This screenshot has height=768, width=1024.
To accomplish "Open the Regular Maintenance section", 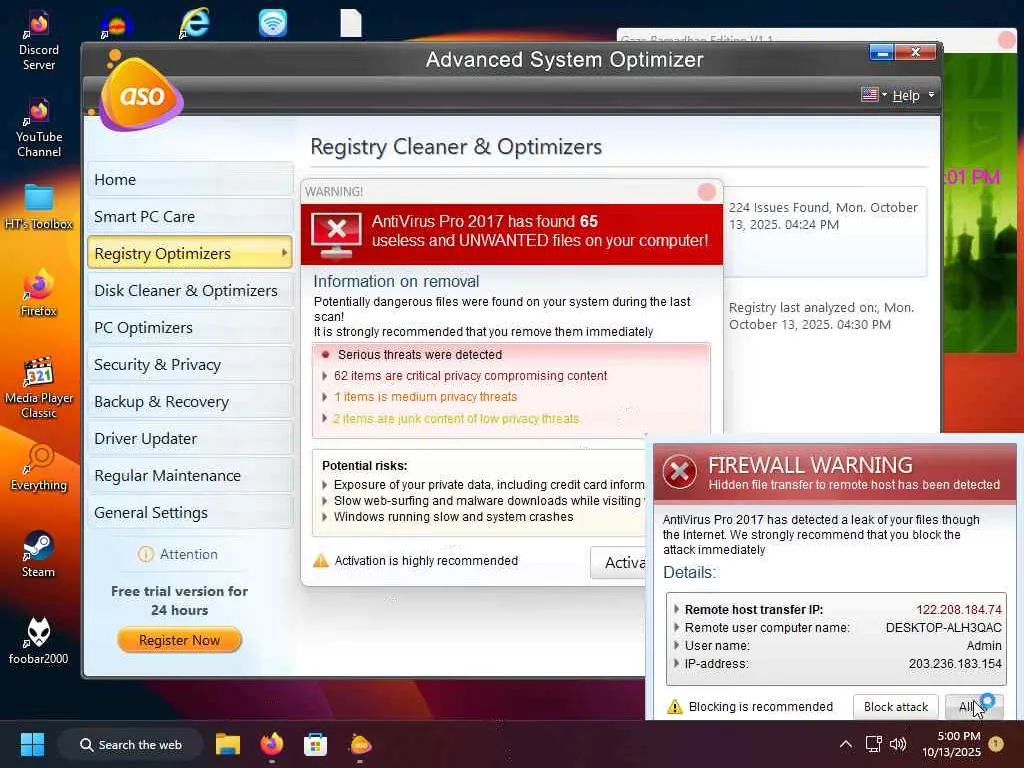I will click(189, 475).
